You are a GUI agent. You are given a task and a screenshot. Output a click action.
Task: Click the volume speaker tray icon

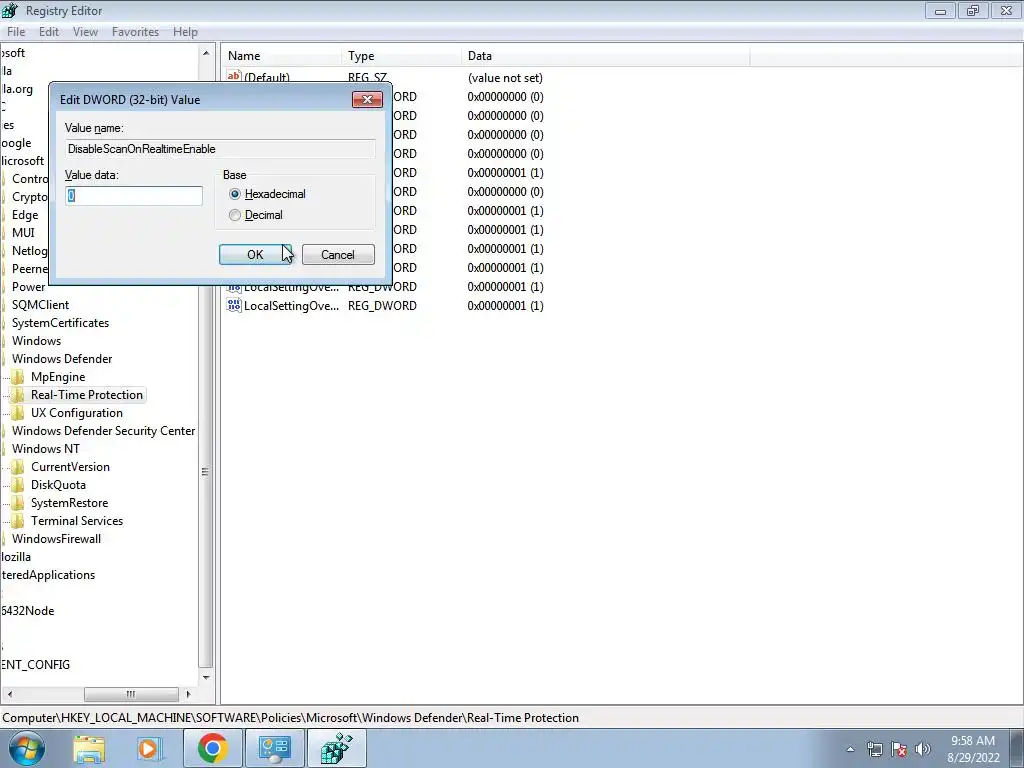(923, 749)
